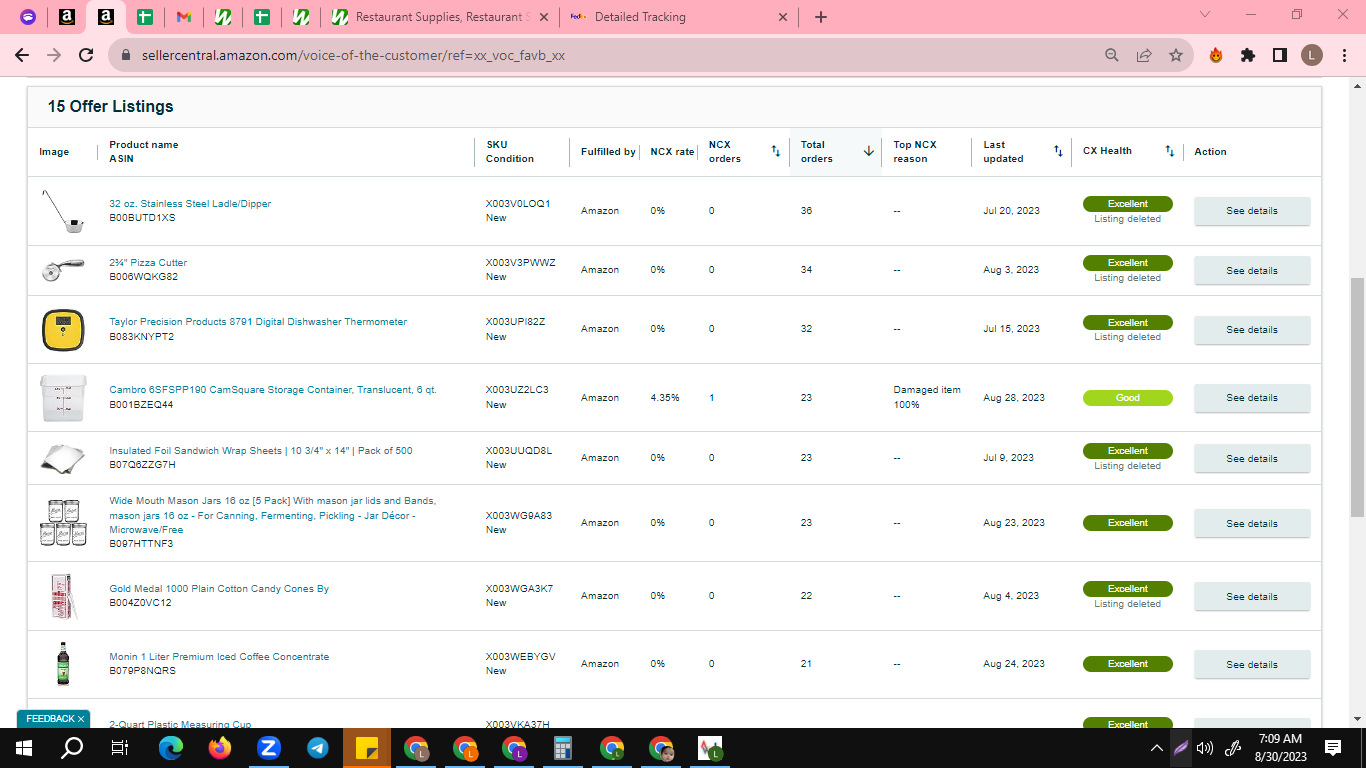Viewport: 1366px width, 768px height.
Task: See details for the Cambro Storage Container
Action: 1252,397
